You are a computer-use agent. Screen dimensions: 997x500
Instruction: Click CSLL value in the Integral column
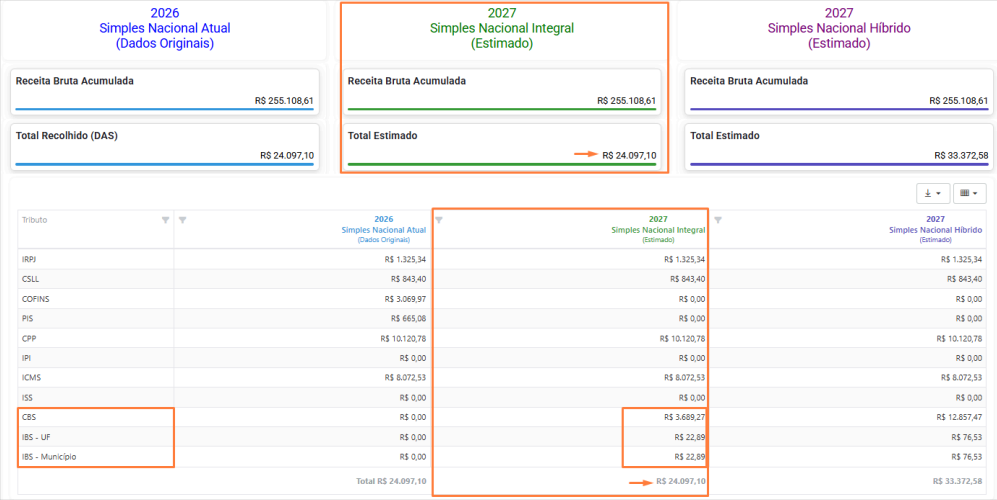[687, 279]
